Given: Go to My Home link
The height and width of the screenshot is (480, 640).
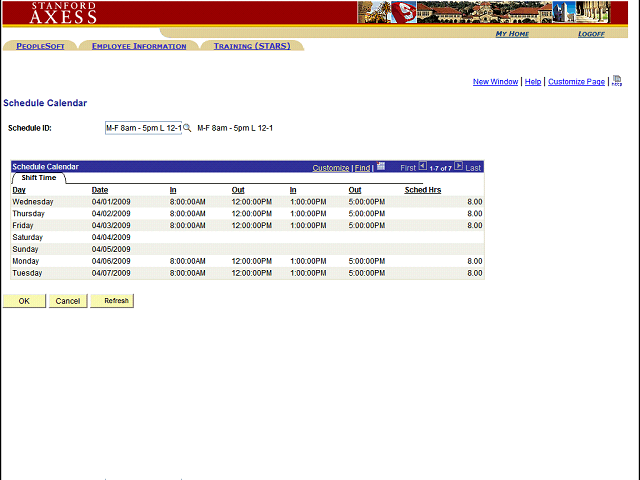Looking at the screenshot, I should point(512,34).
